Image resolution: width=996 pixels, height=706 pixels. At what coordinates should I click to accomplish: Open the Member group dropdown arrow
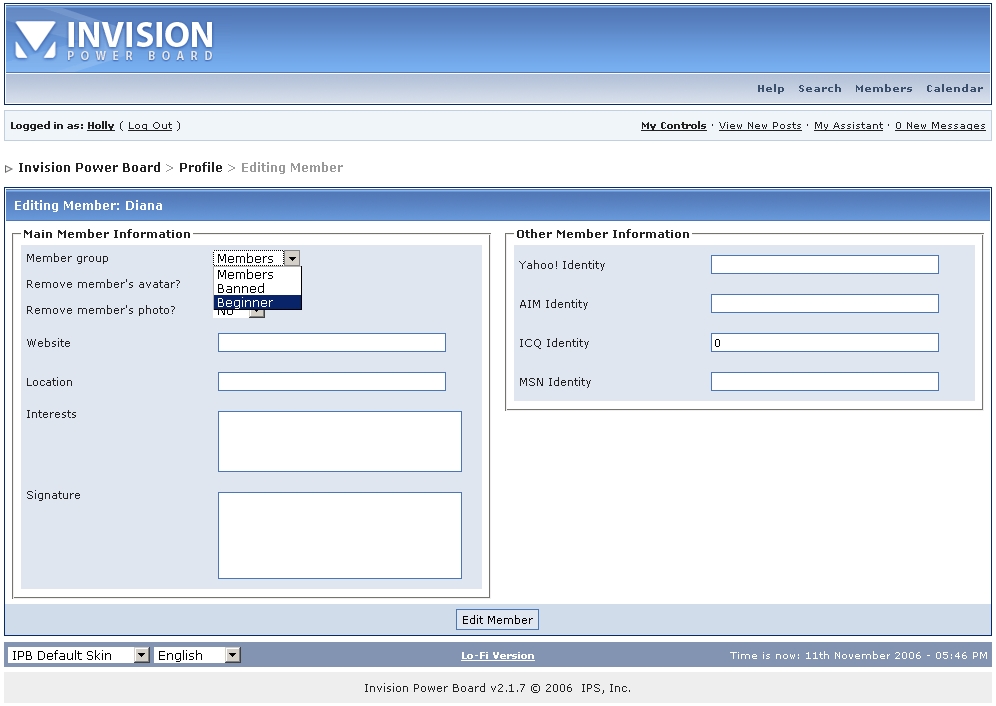pos(292,258)
